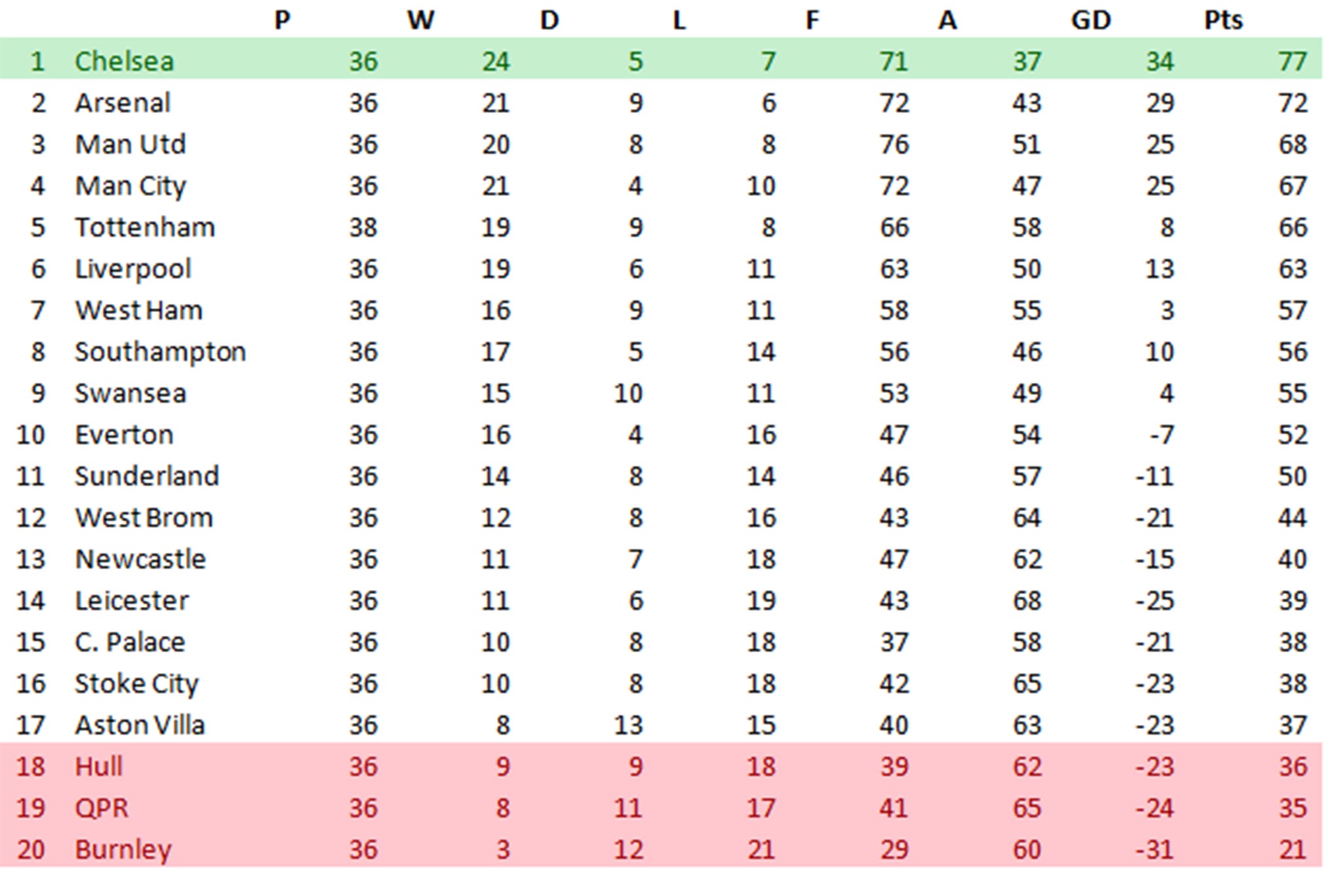Click on Man Utd team cell

tap(130, 144)
